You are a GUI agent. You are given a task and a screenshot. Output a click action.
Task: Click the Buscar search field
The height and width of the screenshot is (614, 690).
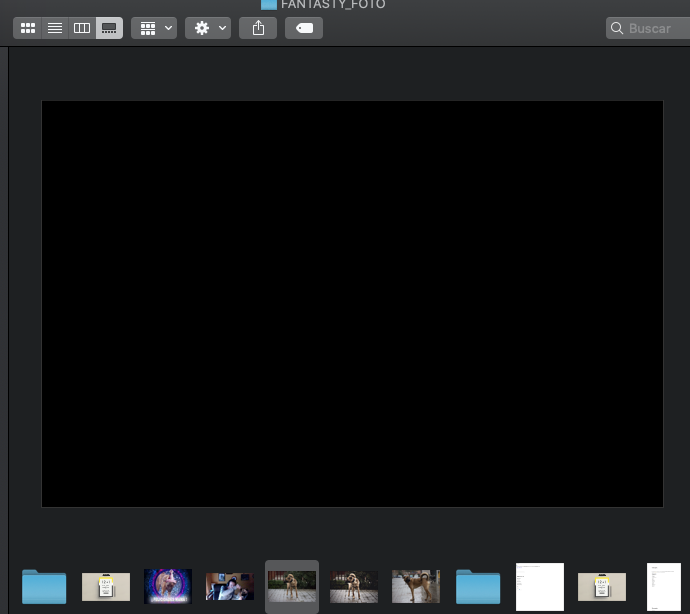click(x=650, y=28)
